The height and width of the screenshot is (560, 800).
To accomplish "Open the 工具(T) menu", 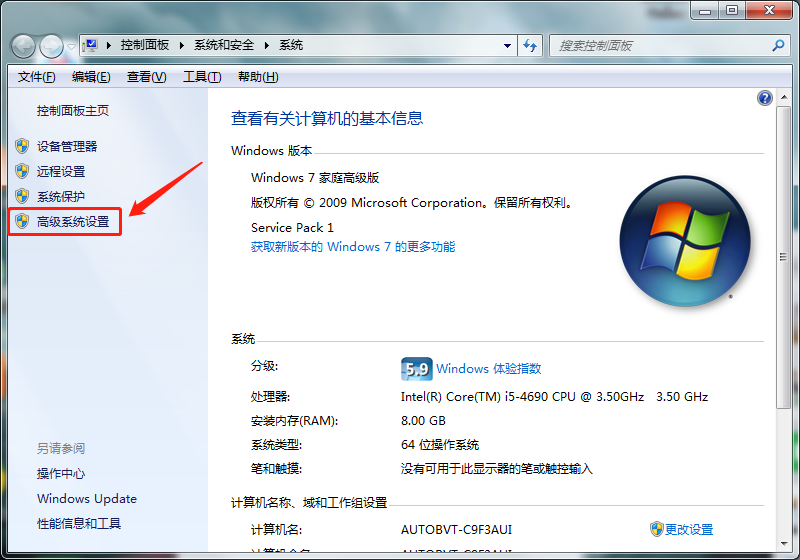I will pos(202,77).
